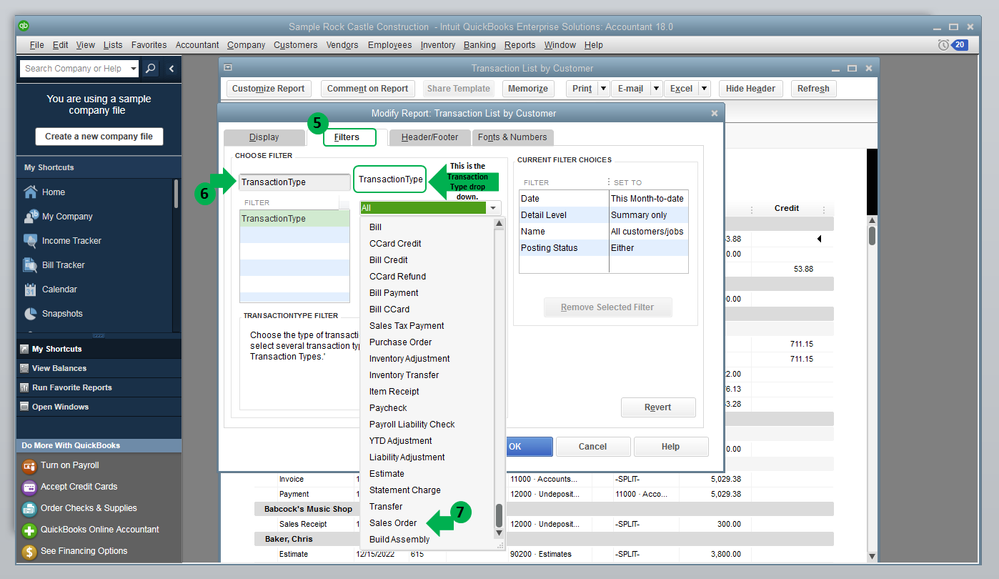This screenshot has width=999, height=579.
Task: Click Cancel in Modify Report dialog
Action: pyautogui.click(x=593, y=447)
